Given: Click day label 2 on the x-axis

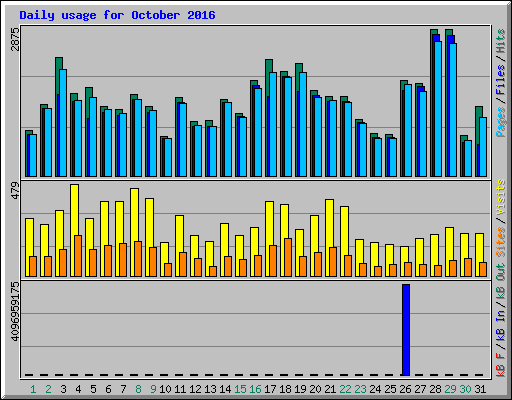Looking at the screenshot, I should (x=48, y=389).
